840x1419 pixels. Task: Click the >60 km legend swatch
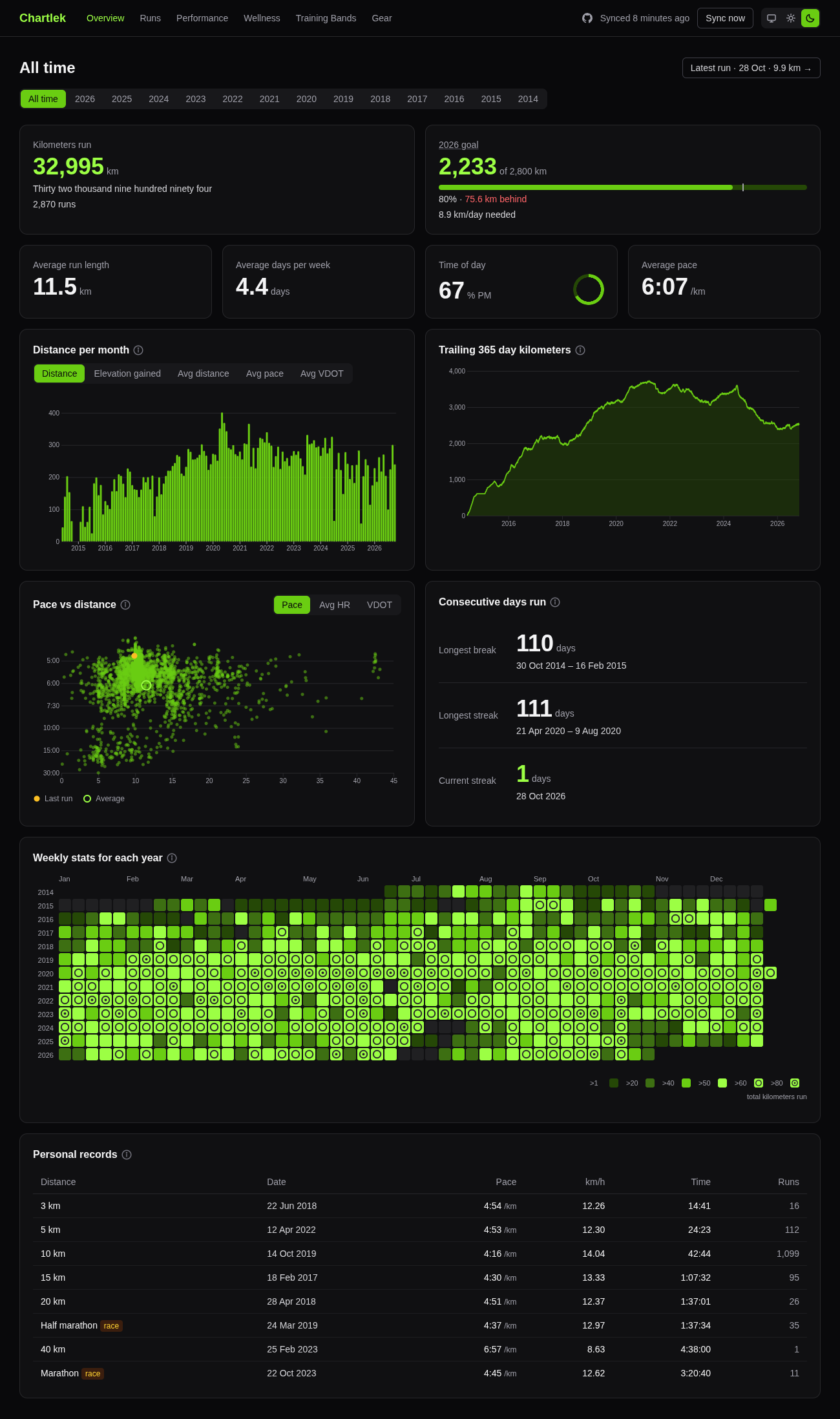pos(759,1083)
